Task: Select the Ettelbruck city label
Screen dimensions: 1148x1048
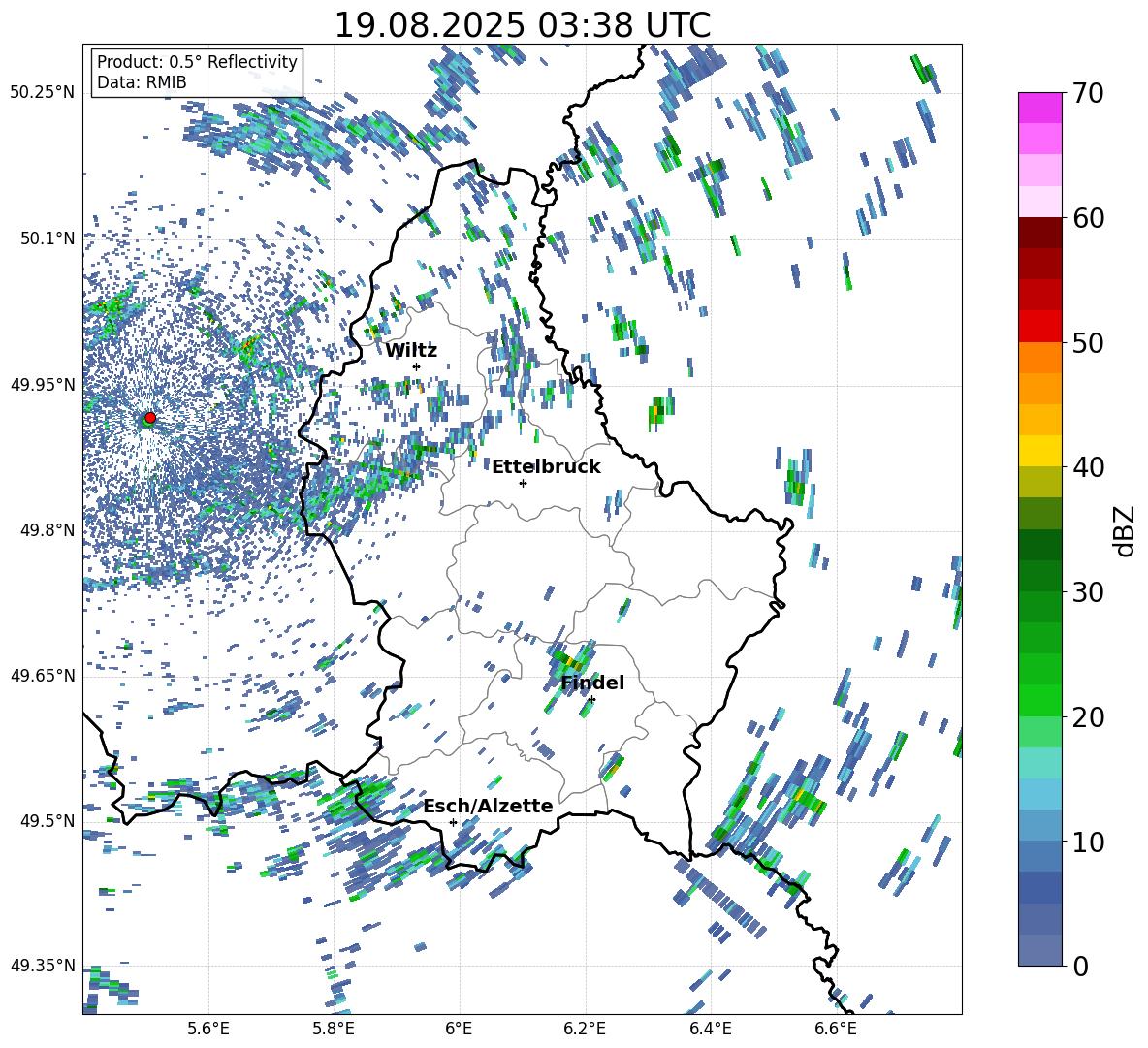Action: point(546,466)
